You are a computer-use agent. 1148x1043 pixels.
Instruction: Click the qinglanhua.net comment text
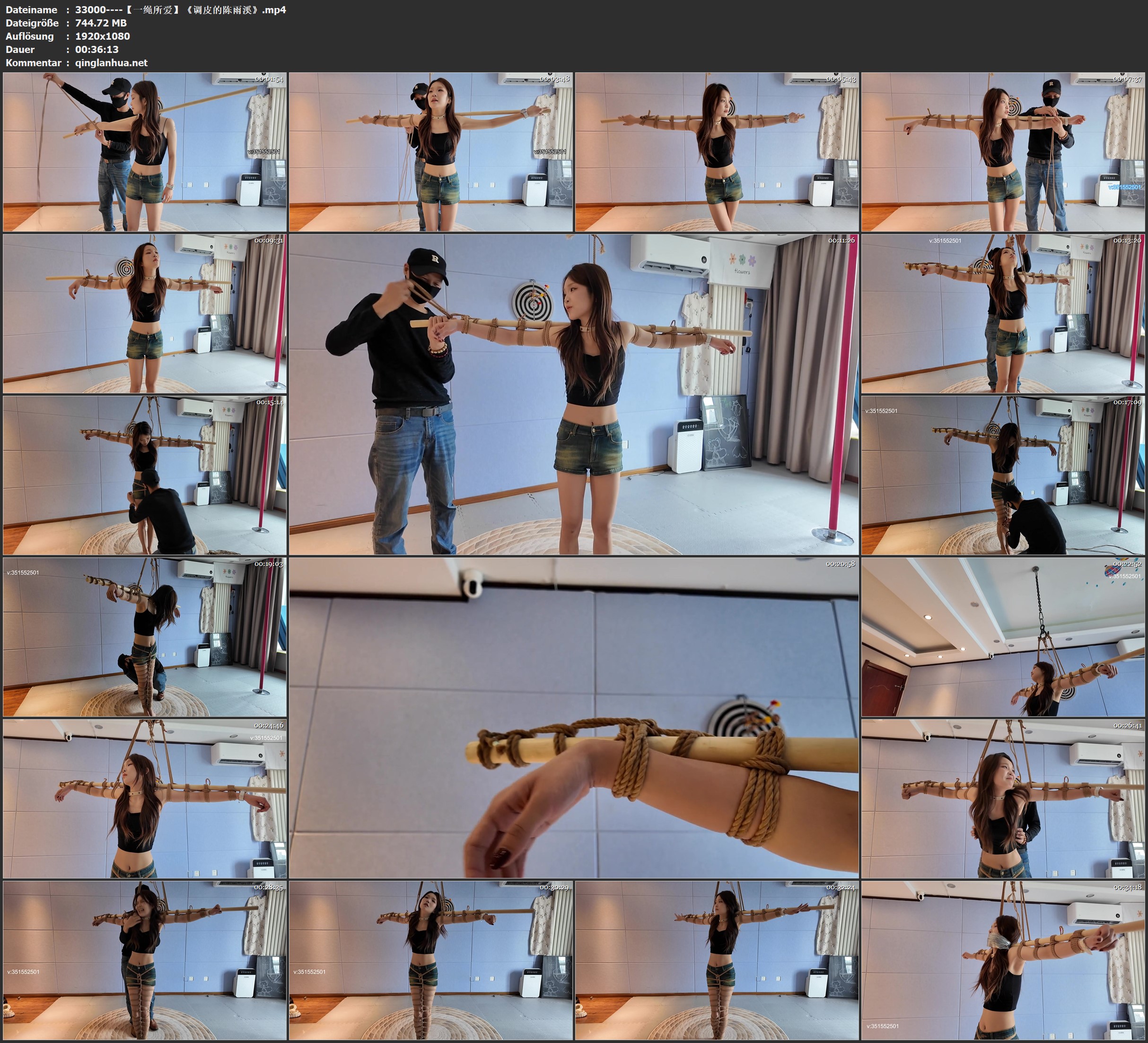click(111, 62)
